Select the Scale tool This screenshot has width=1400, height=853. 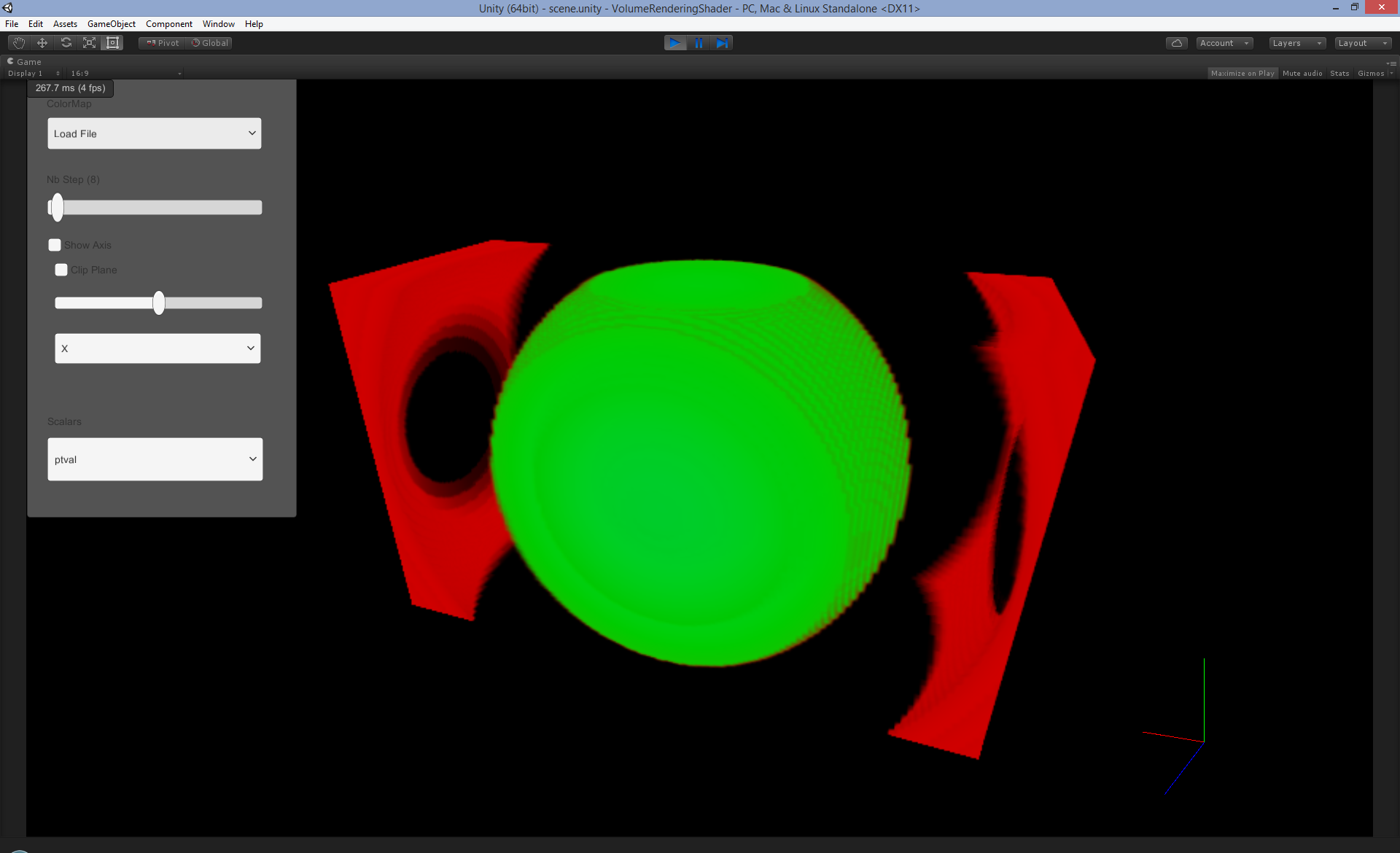(89, 43)
